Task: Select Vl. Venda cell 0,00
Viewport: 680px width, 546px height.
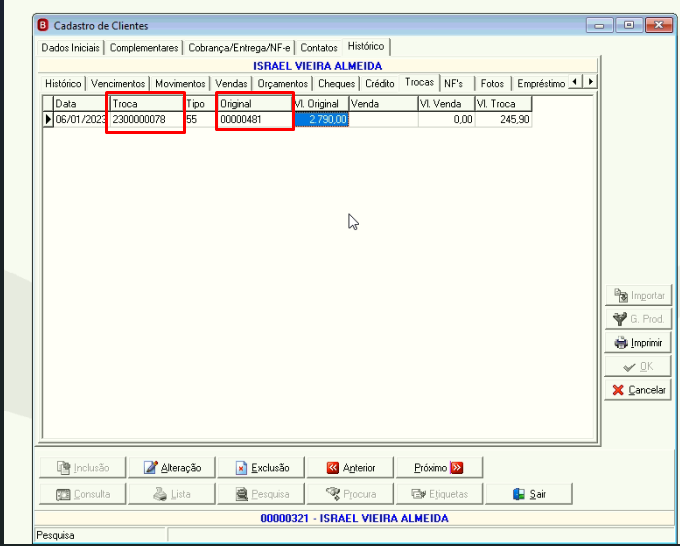Action: tap(446, 119)
